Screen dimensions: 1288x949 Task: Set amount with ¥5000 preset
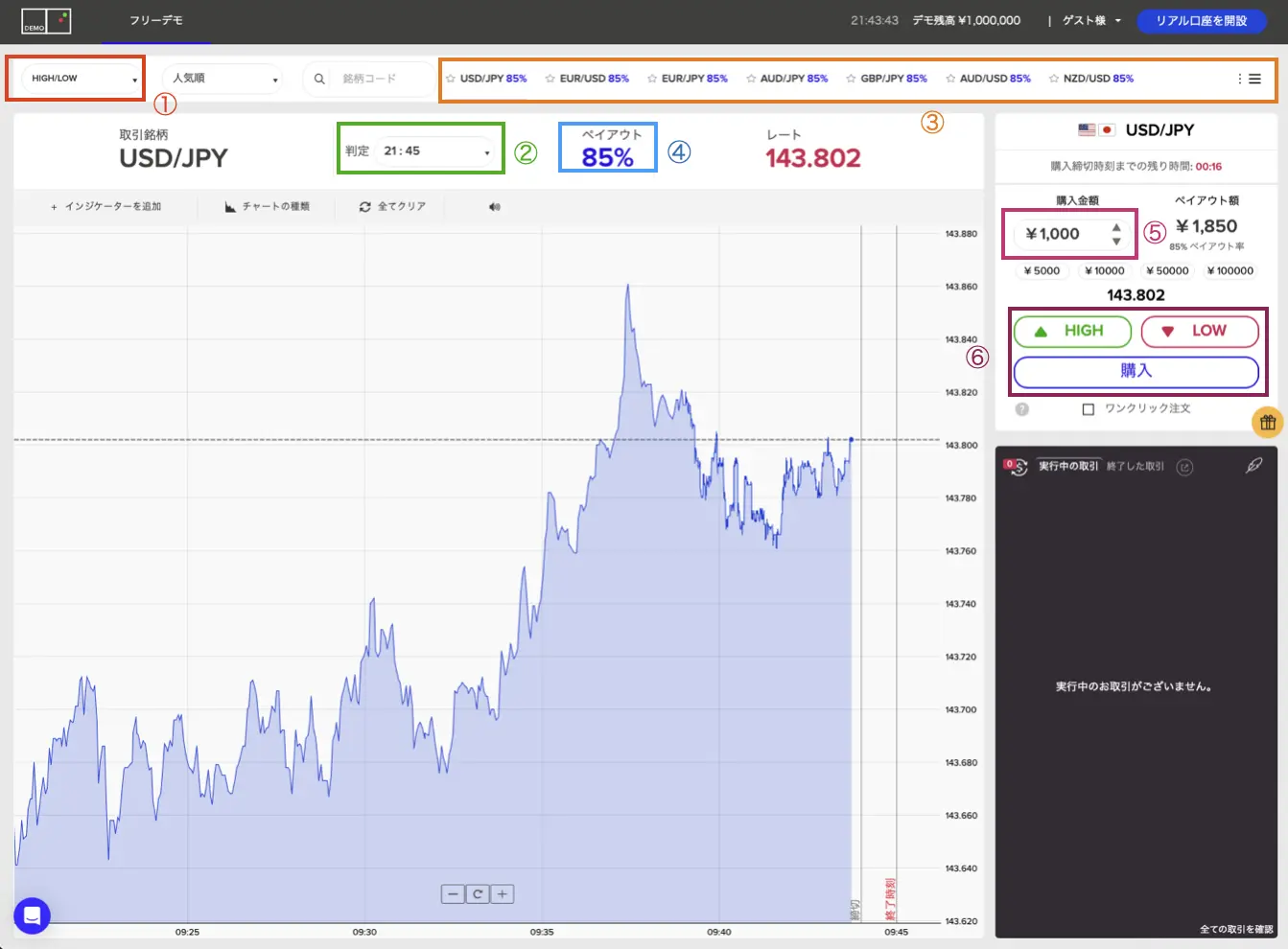[1041, 271]
